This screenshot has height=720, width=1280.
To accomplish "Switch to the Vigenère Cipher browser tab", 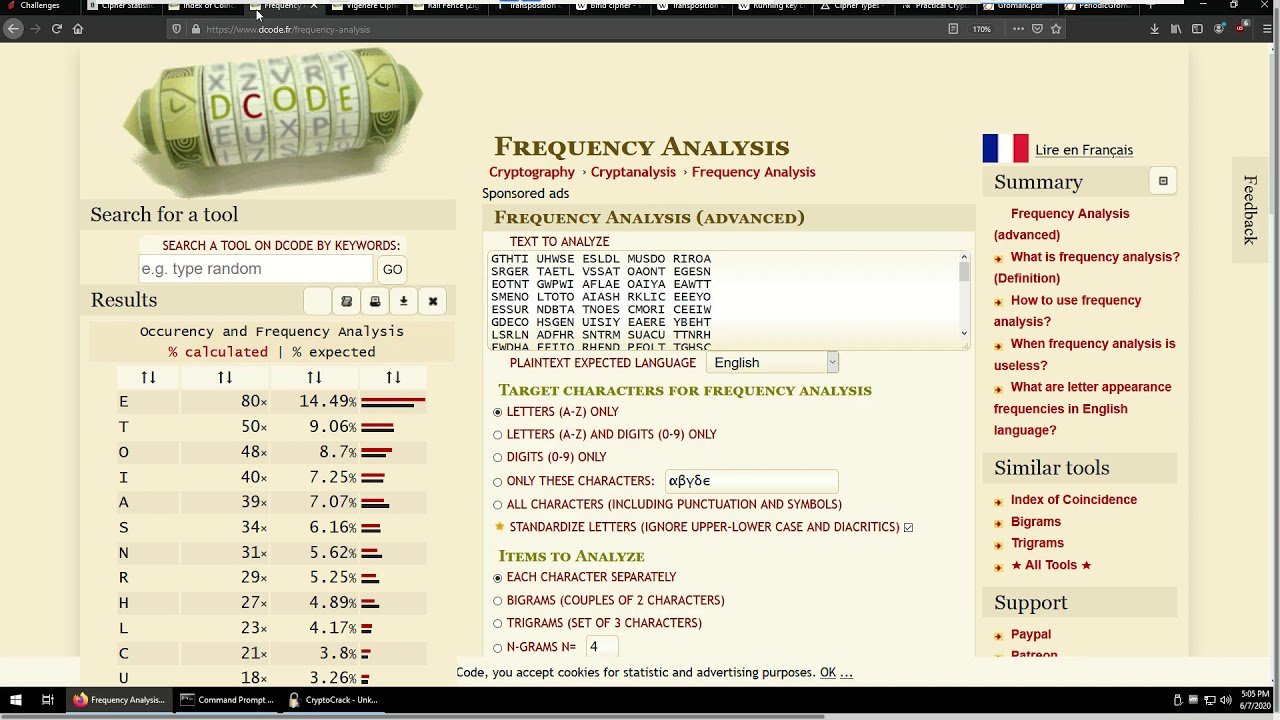I will click(x=368, y=6).
